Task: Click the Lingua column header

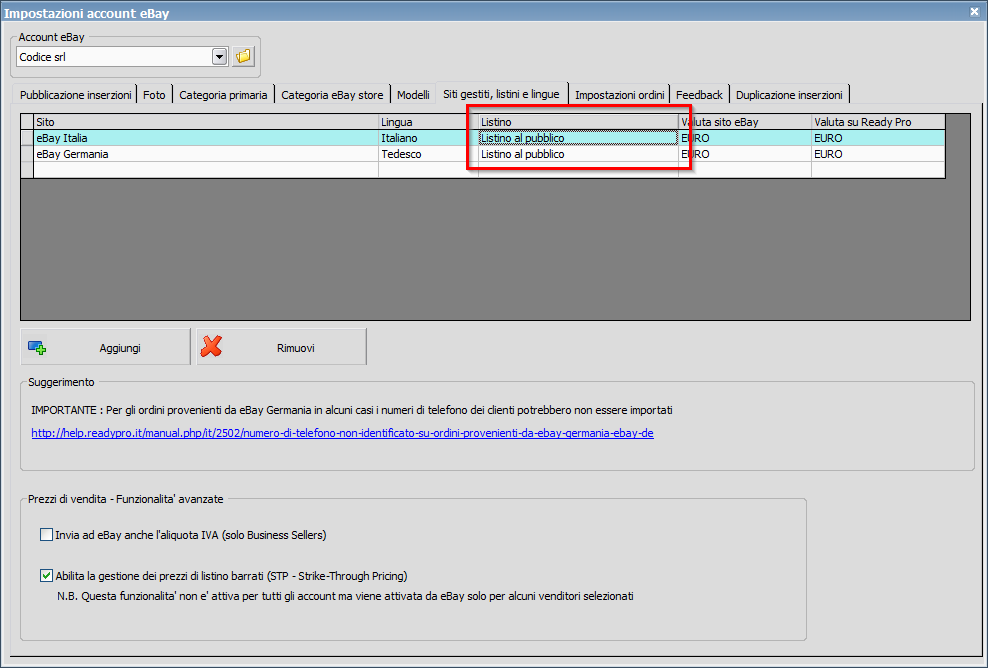Action: coord(428,122)
